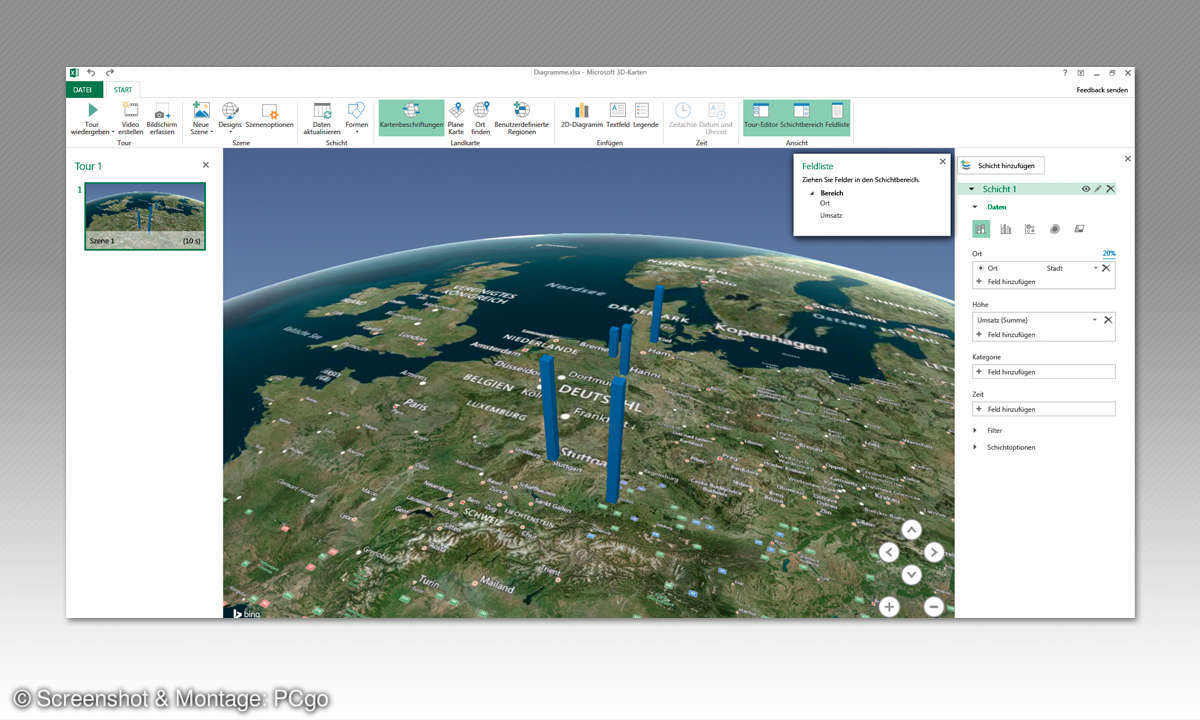Insert a Legende
The width and height of the screenshot is (1200, 720).
click(645, 116)
